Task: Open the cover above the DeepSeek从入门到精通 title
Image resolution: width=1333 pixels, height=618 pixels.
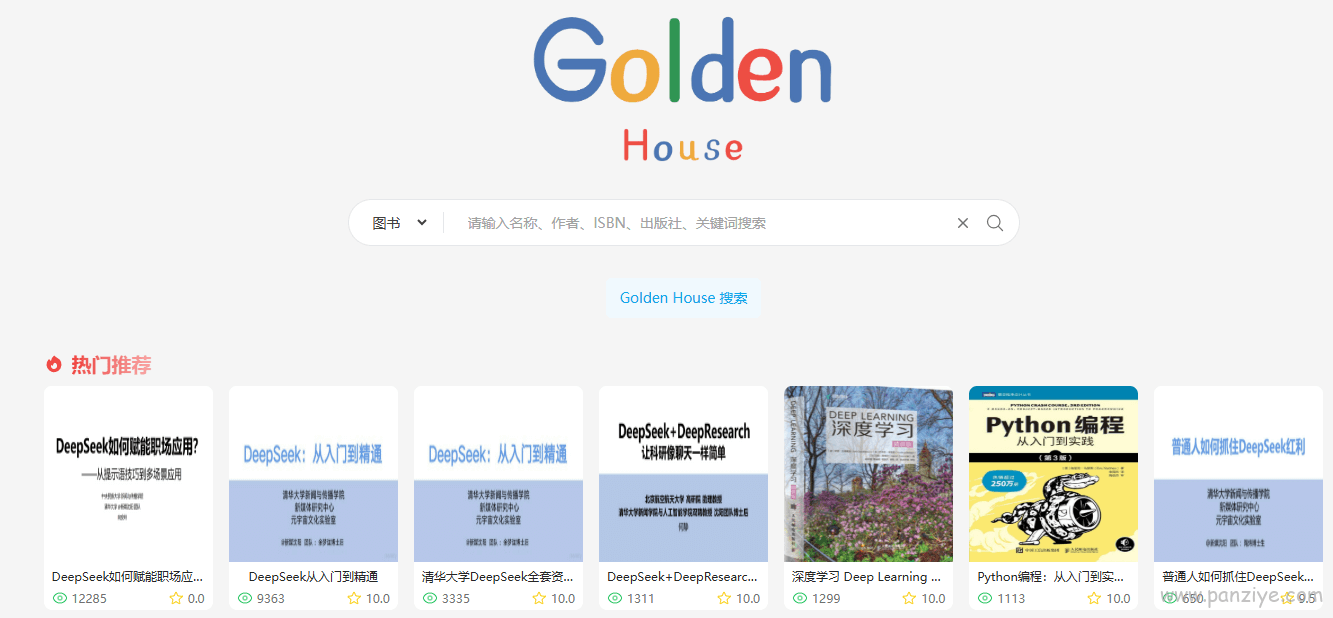Action: (x=314, y=474)
